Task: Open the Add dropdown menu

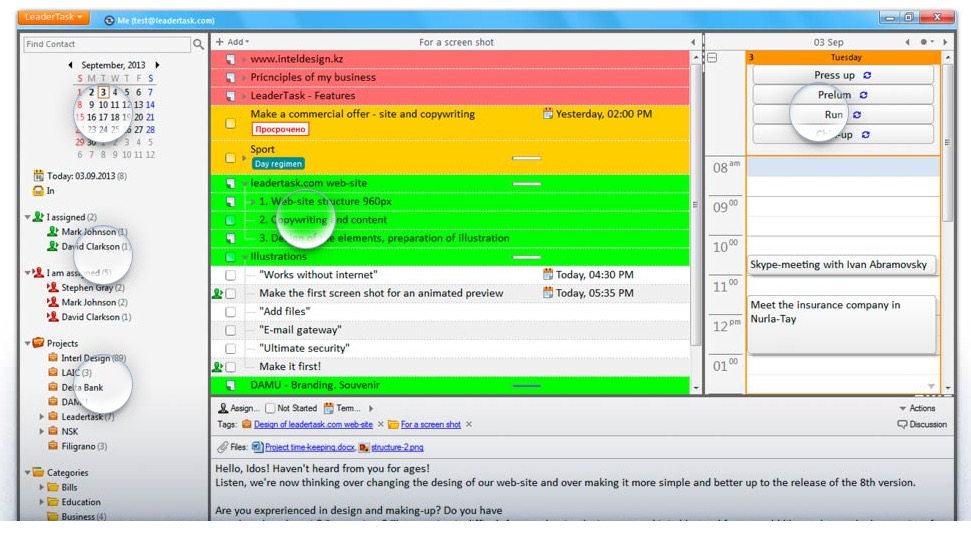Action: [232, 42]
